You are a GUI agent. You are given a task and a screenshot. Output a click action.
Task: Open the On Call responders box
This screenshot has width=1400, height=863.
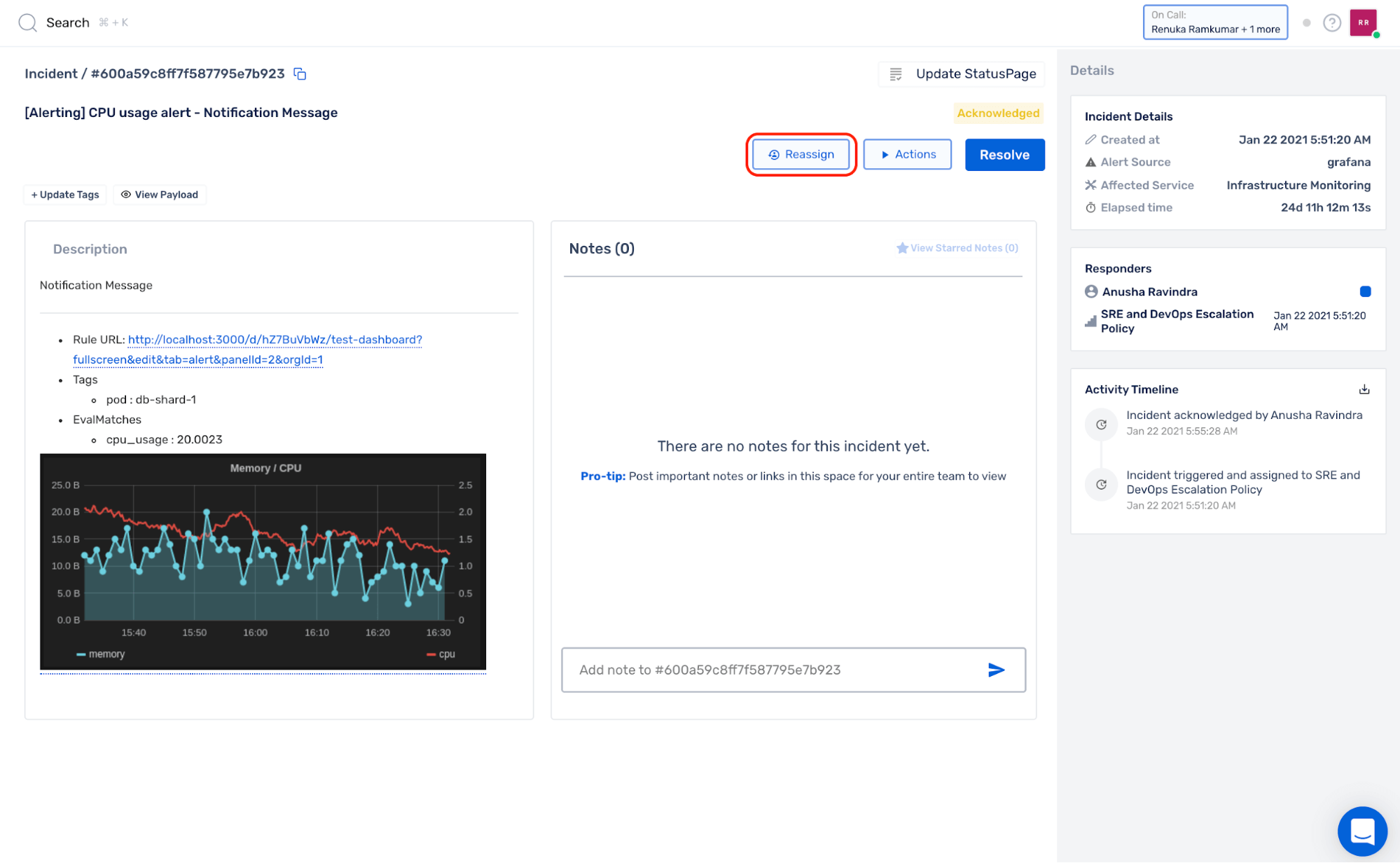(1214, 22)
